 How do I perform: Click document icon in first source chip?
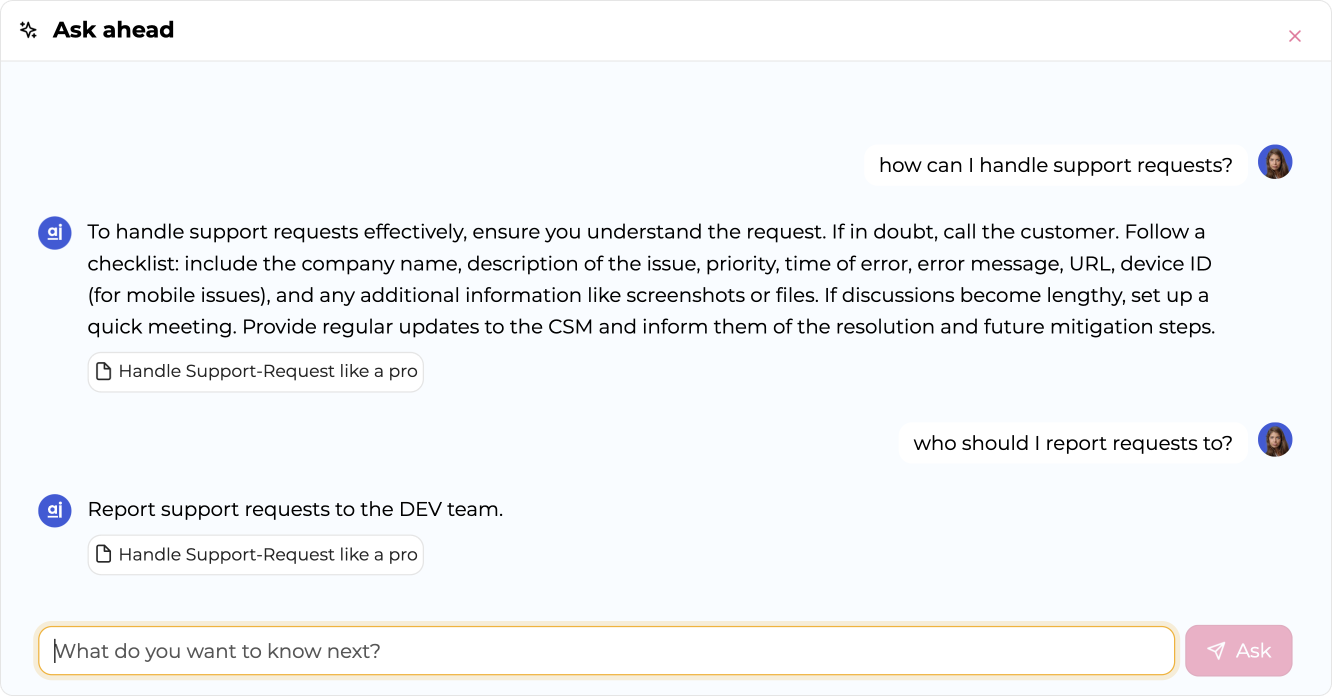(103, 372)
